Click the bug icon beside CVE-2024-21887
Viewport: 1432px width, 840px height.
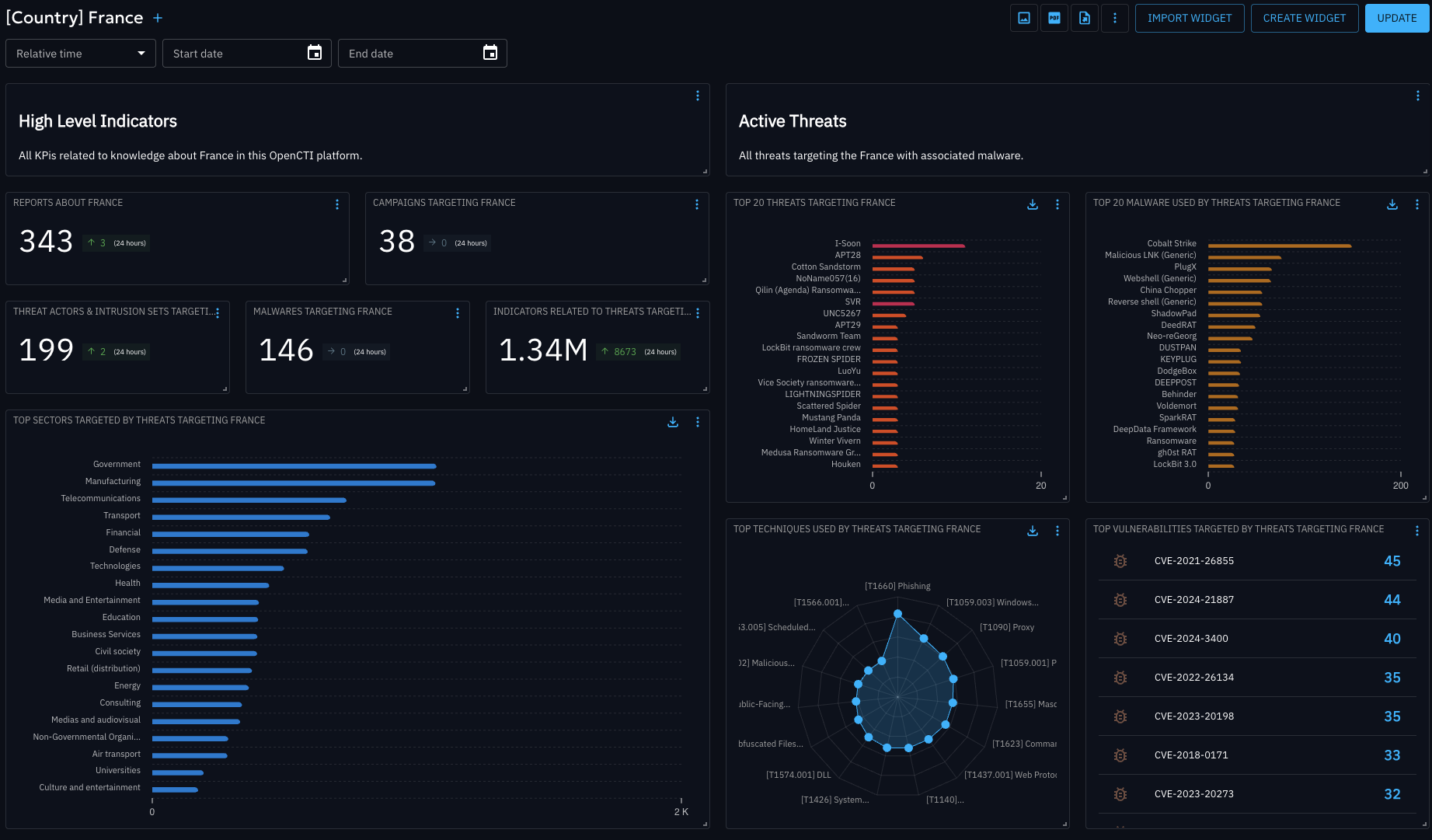[1120, 600]
